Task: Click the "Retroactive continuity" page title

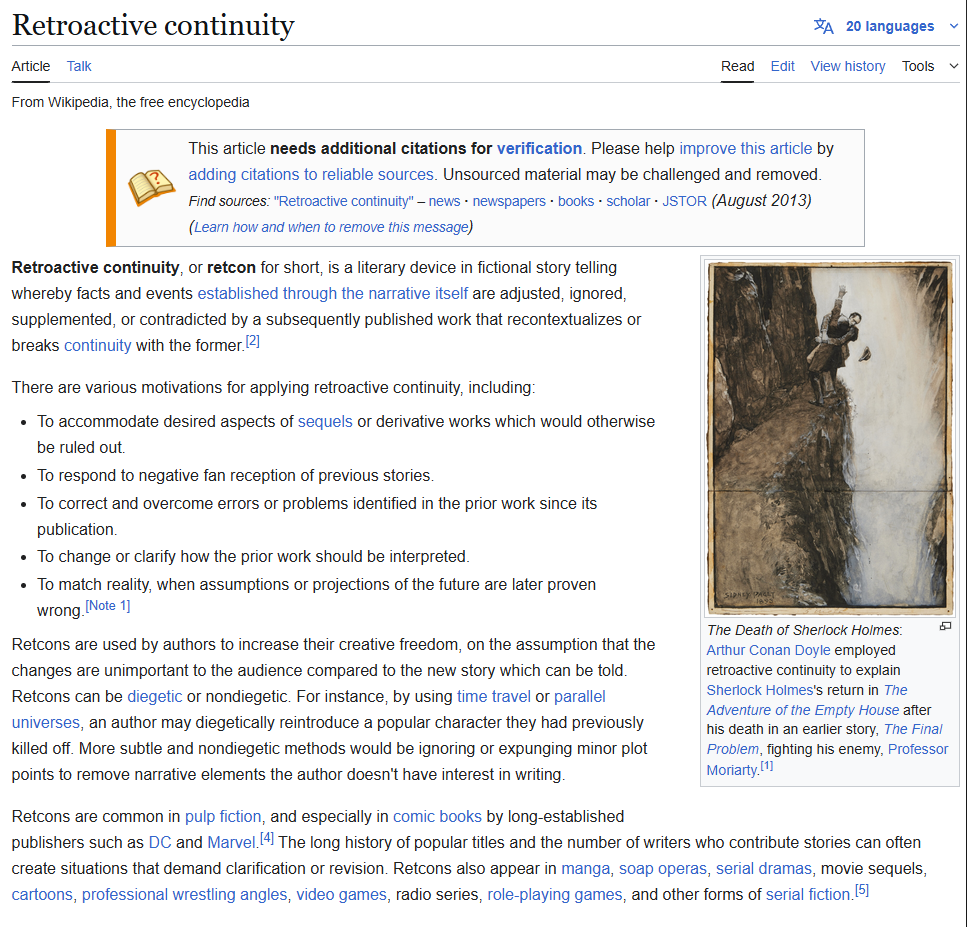Action: 153,26
